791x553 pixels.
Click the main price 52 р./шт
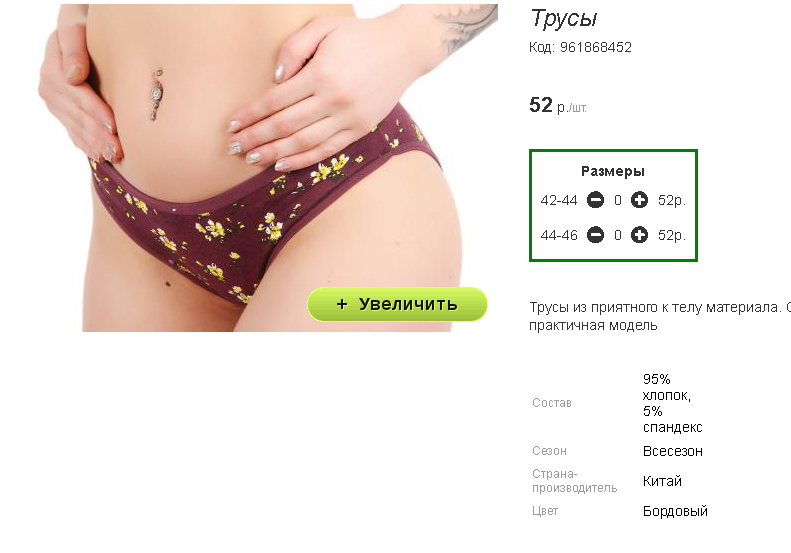coord(557,105)
